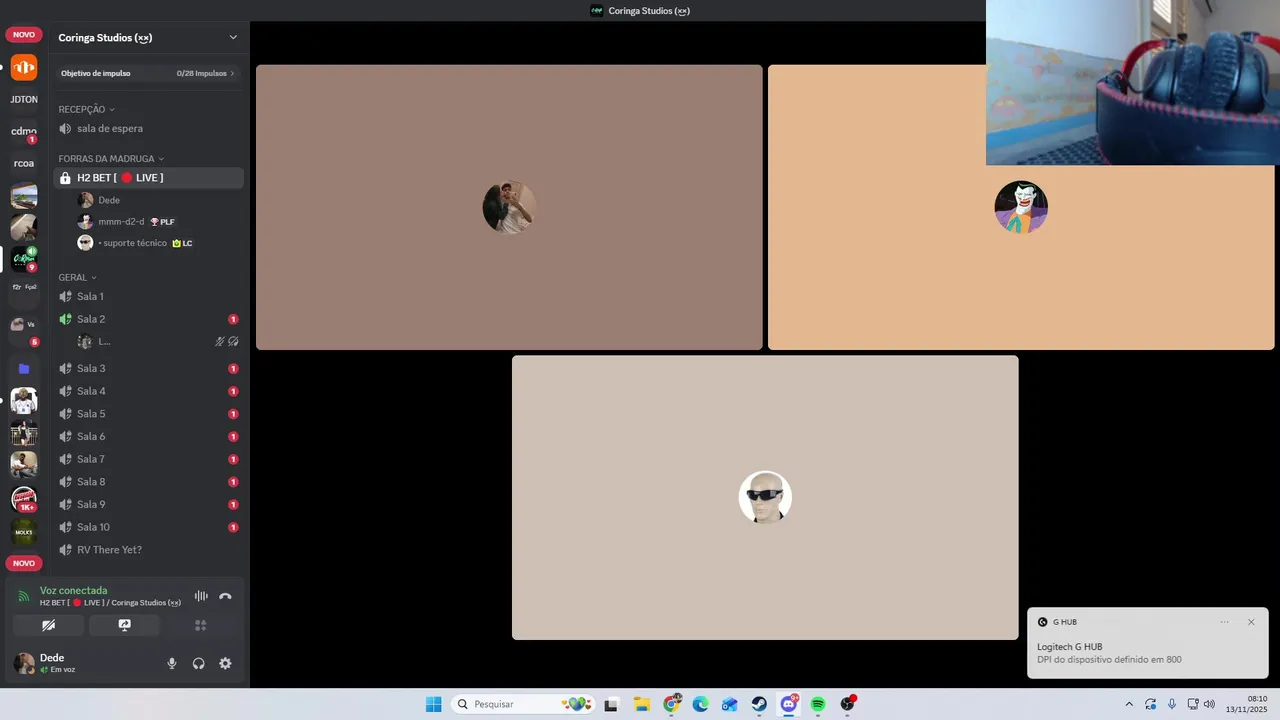Open the server with 1K+ badge

[24, 499]
